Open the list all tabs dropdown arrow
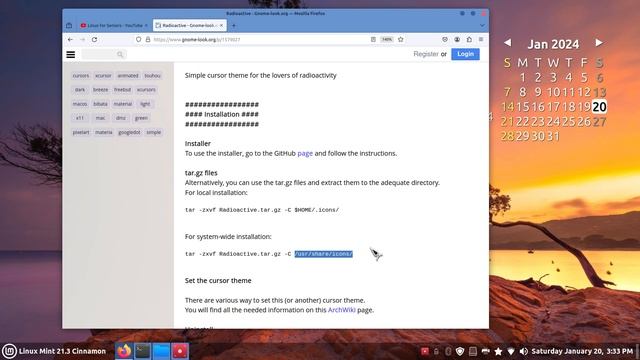The width and height of the screenshot is (640, 360). [x=482, y=25]
